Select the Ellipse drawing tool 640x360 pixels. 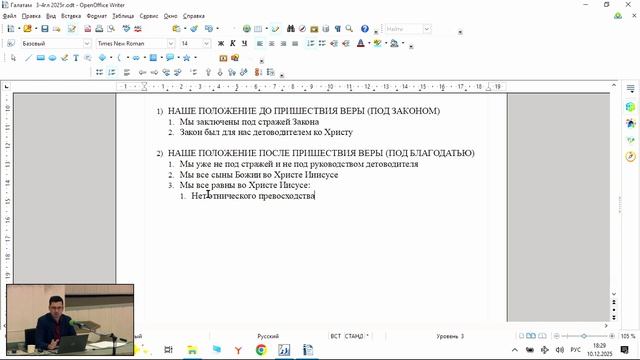[x=52, y=58]
